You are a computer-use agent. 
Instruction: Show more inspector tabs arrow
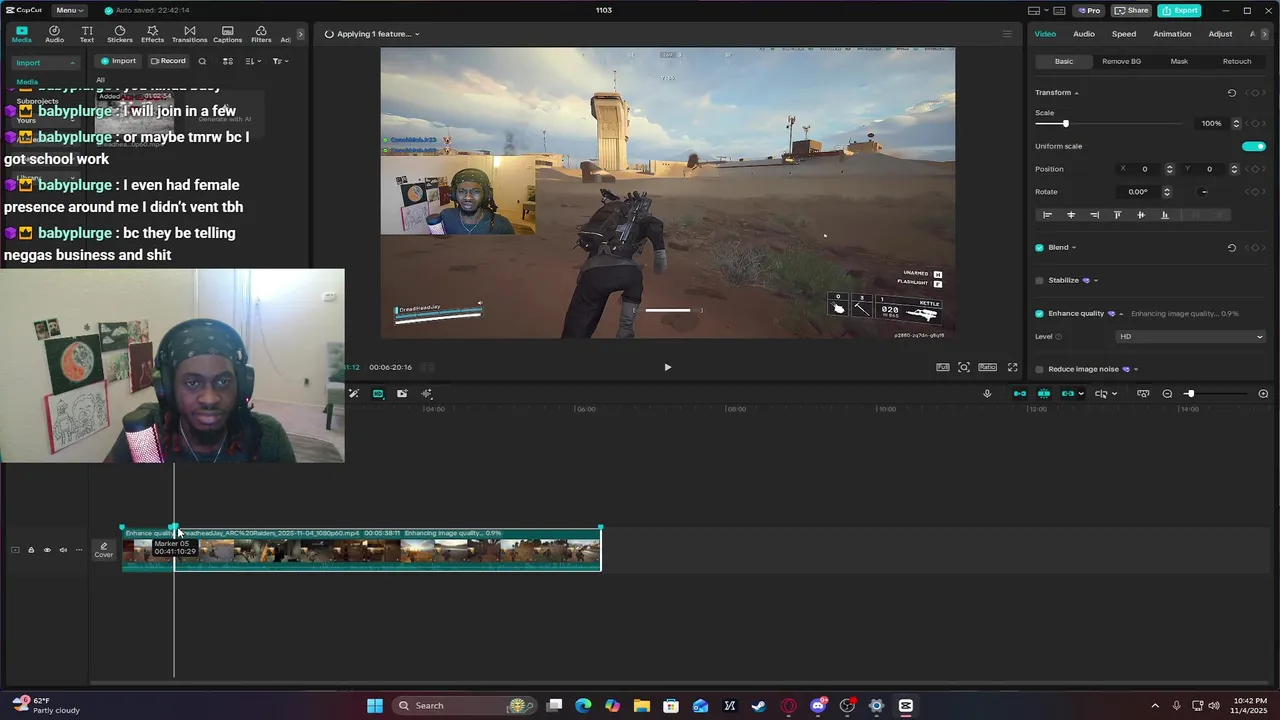(1266, 34)
